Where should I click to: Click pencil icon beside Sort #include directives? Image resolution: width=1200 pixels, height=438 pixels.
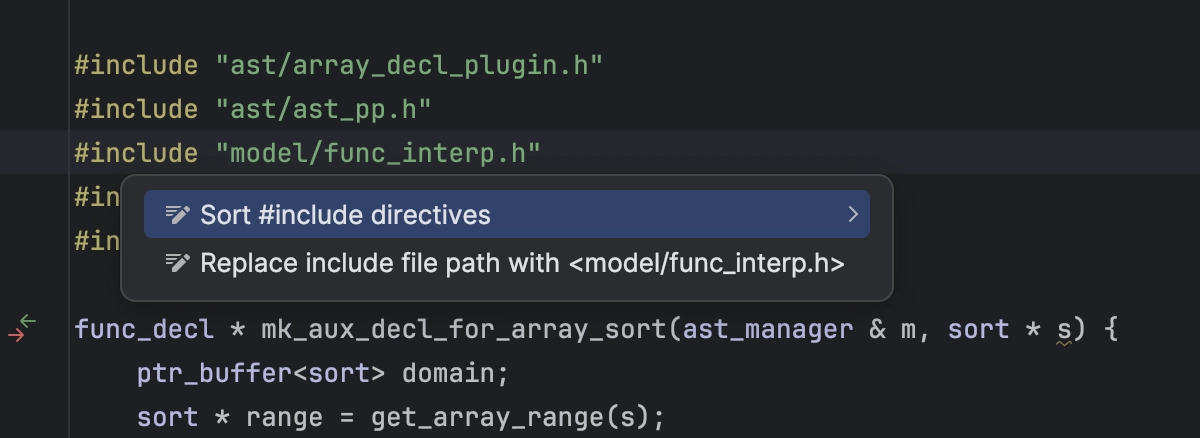[177, 214]
